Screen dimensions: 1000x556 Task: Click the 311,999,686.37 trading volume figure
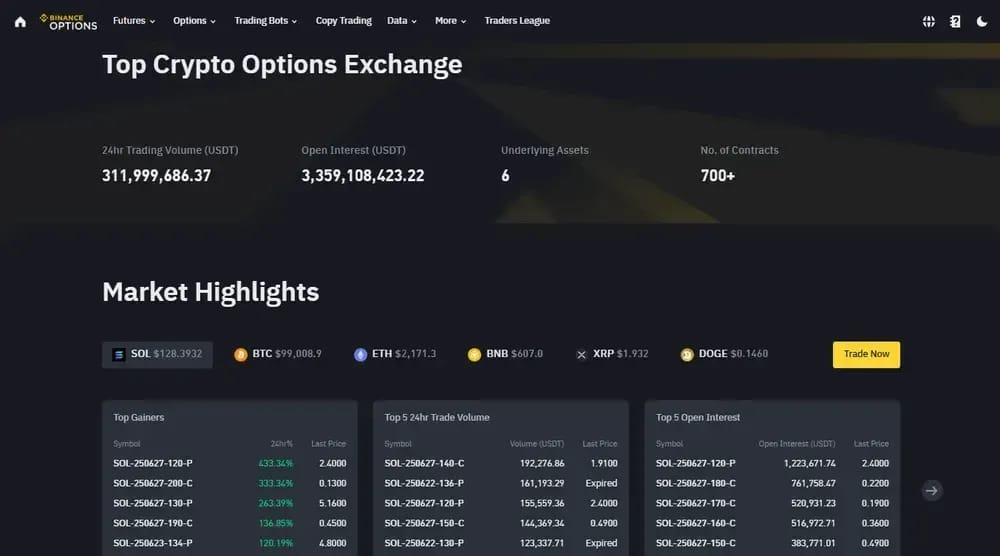pyautogui.click(x=156, y=176)
